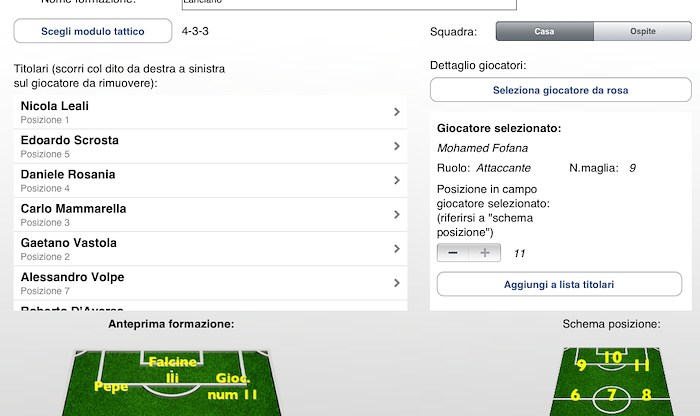The height and width of the screenshot is (416, 700).
Task: Open chevron for Edoardo Scrosta
Action: pos(397,146)
